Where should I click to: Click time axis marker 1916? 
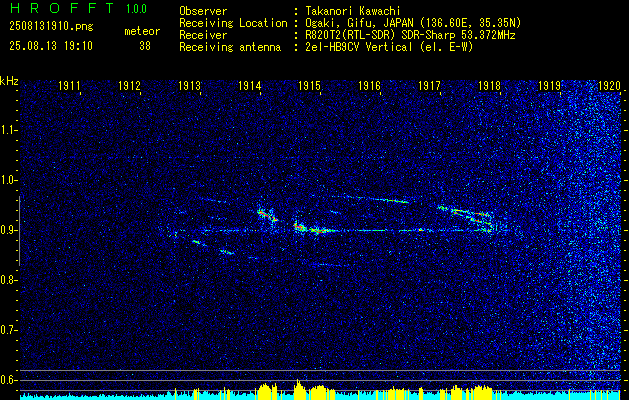point(369,85)
